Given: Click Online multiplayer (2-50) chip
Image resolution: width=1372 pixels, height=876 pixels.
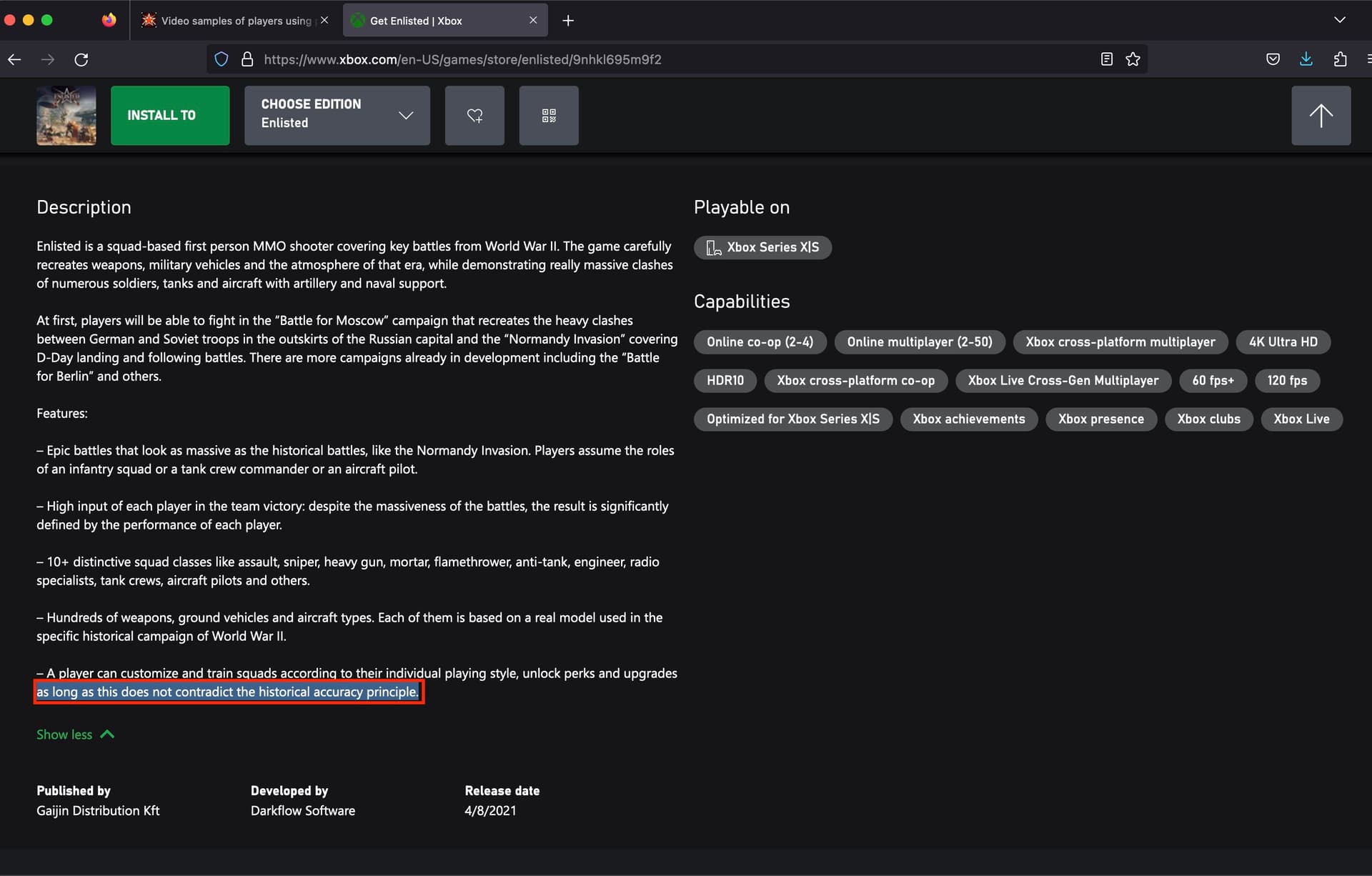Looking at the screenshot, I should [920, 342].
